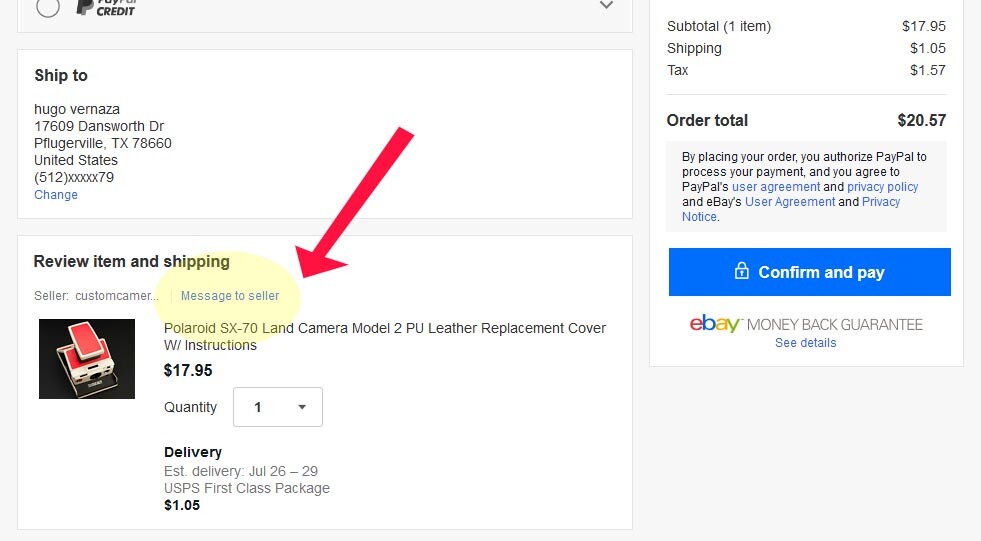Click the seller name customcamer

116,296
